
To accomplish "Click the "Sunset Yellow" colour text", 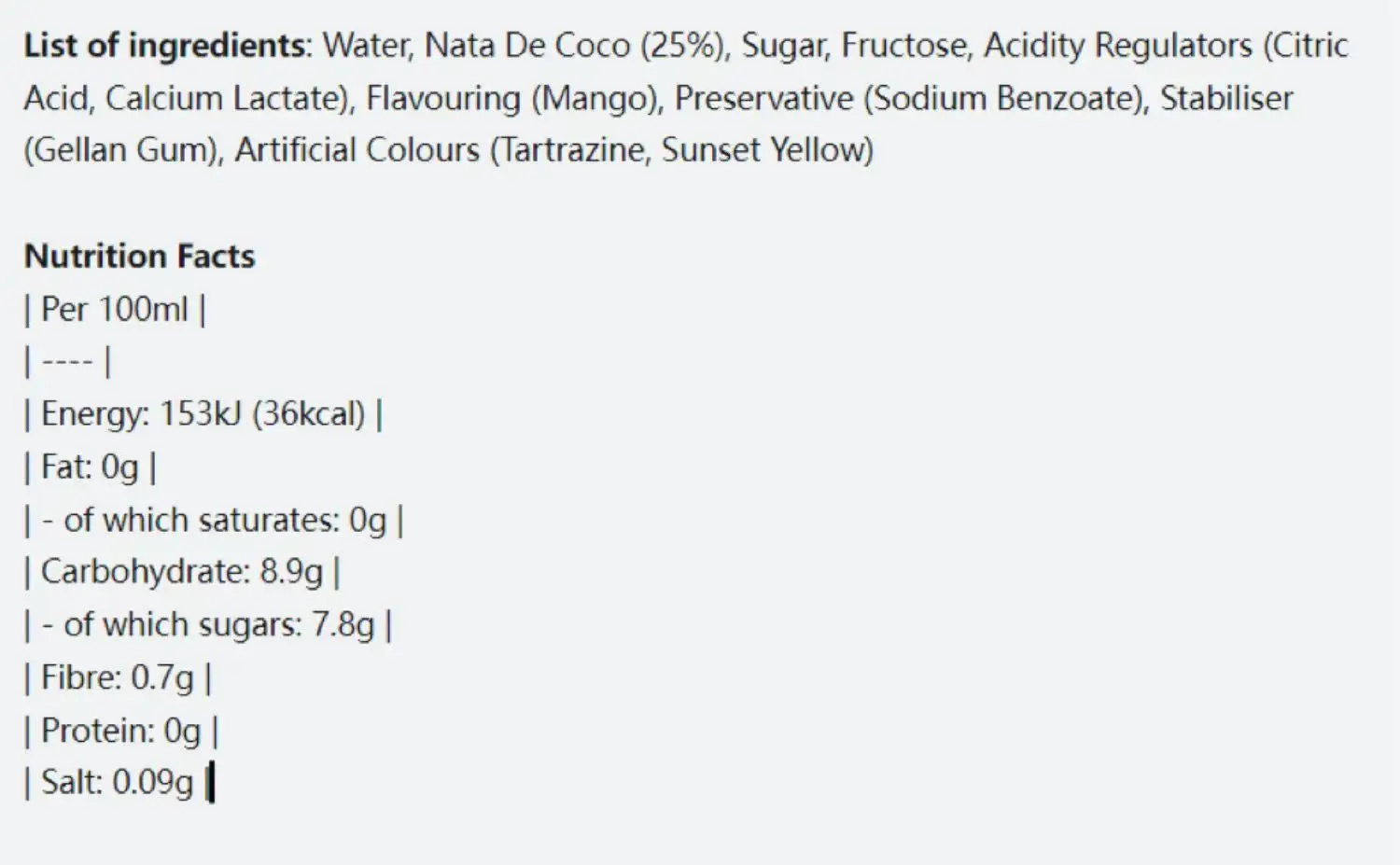I will tap(766, 150).
